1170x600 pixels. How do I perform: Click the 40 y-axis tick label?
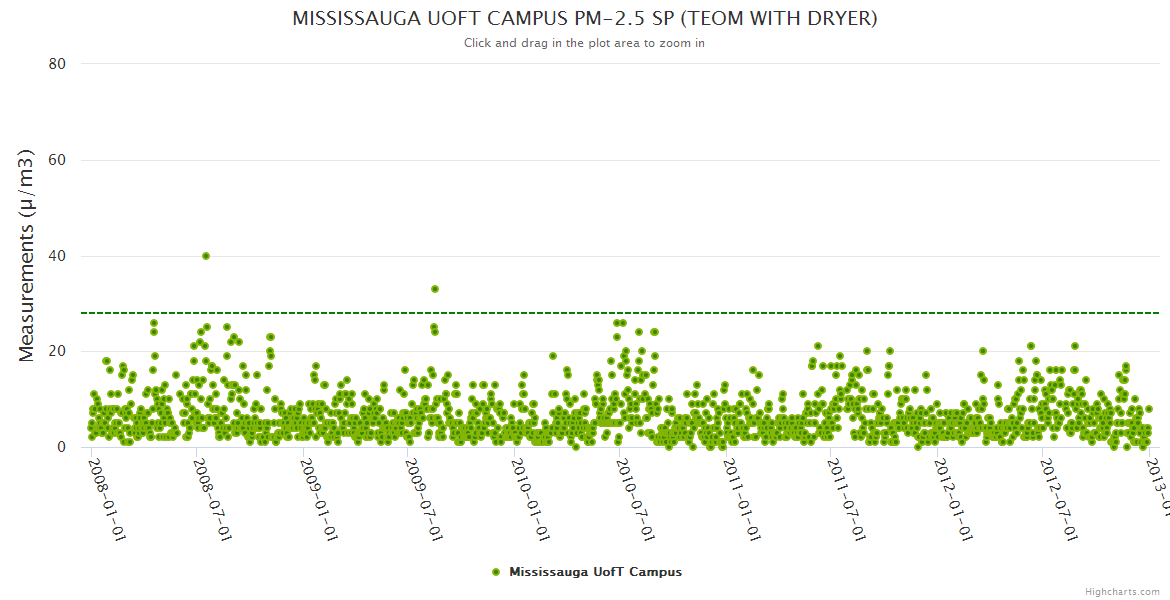tap(57, 256)
